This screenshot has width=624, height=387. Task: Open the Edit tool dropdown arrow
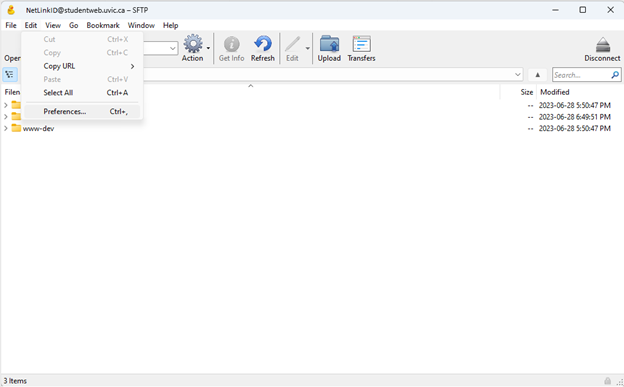coord(308,48)
